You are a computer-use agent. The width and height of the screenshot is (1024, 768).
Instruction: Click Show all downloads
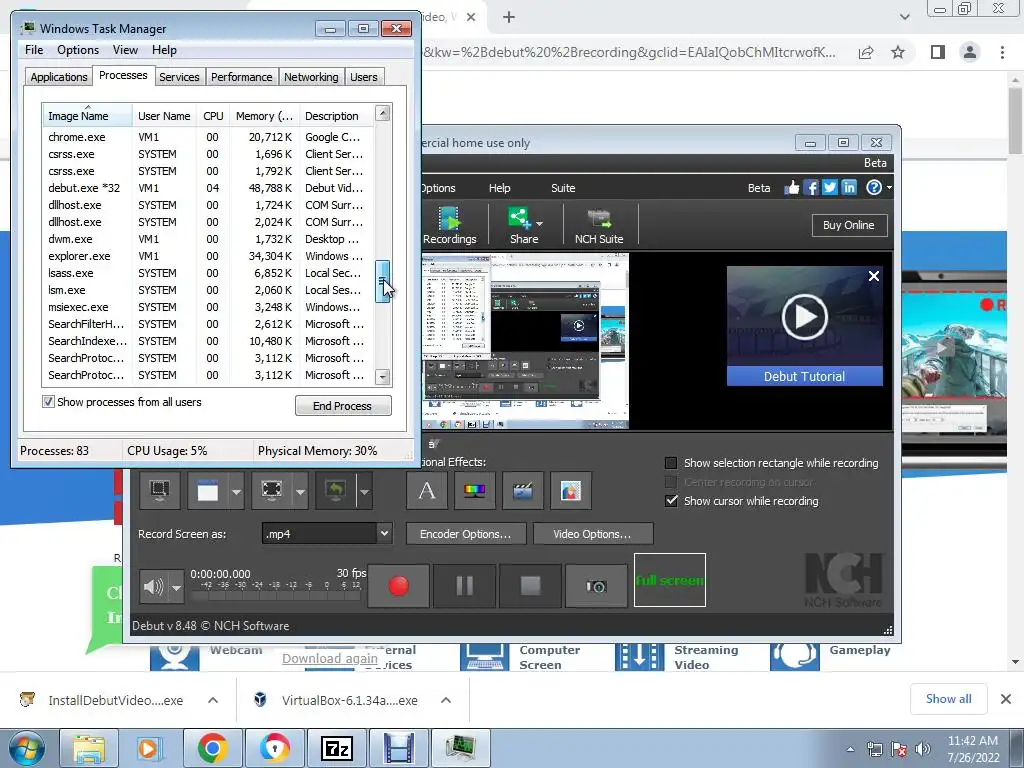point(948,699)
